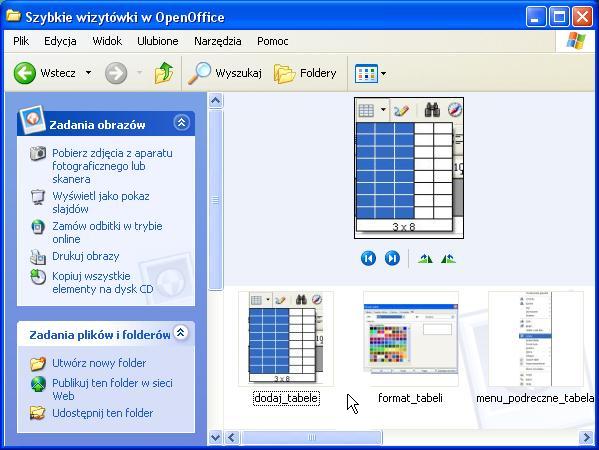Select the format_tabeli thumbnail
The height and width of the screenshot is (450, 599).
(411, 338)
